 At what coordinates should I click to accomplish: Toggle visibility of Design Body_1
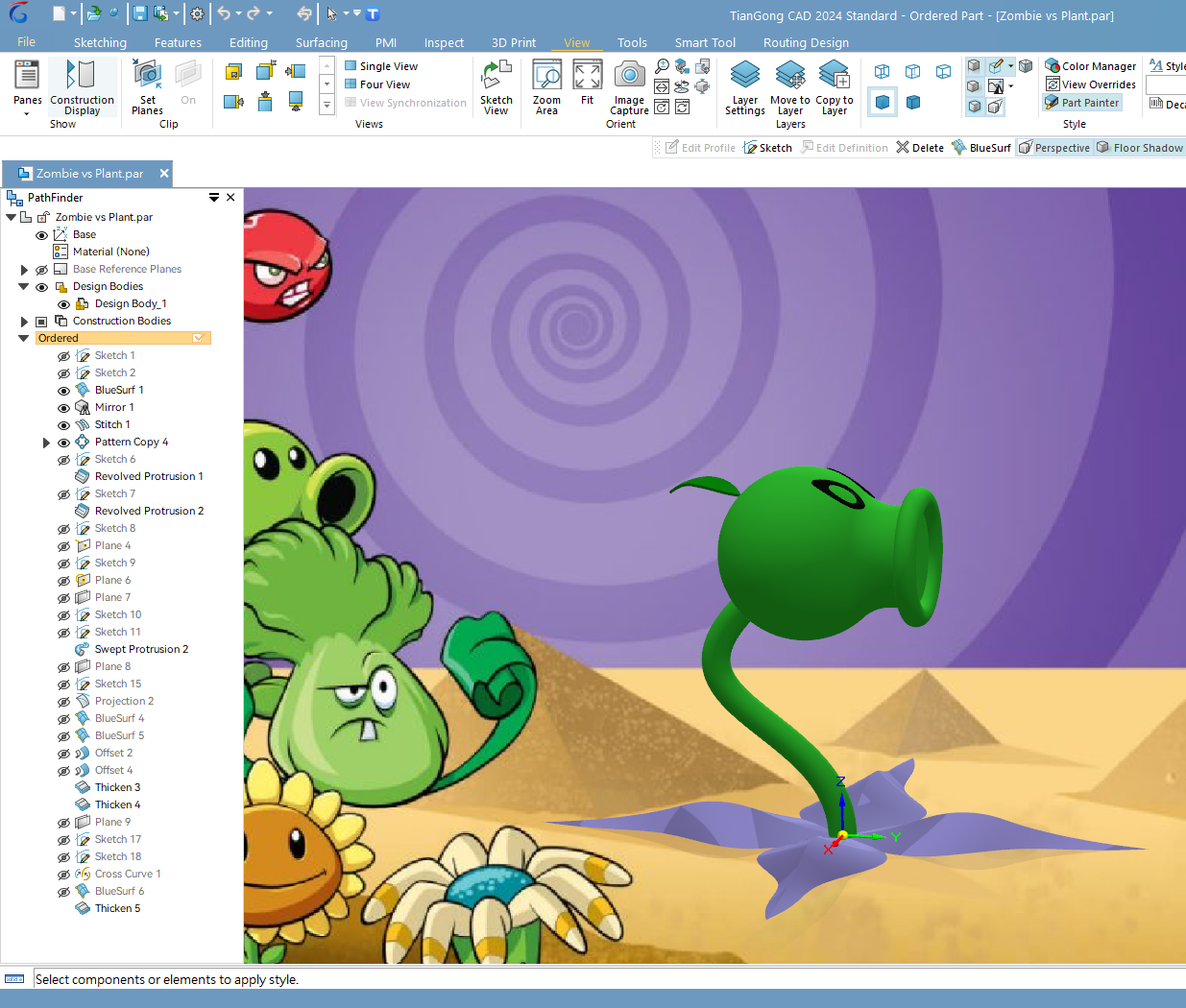[x=63, y=304]
